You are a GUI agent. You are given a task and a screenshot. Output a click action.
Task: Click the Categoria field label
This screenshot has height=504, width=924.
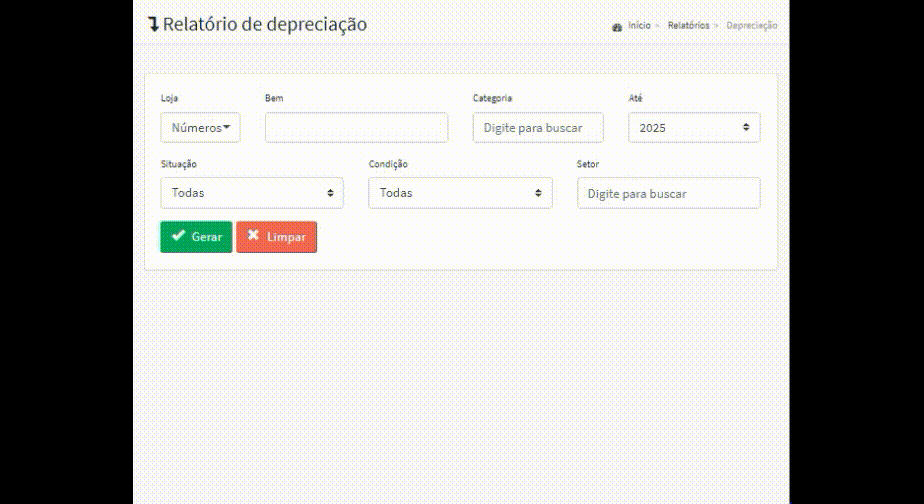tap(492, 98)
